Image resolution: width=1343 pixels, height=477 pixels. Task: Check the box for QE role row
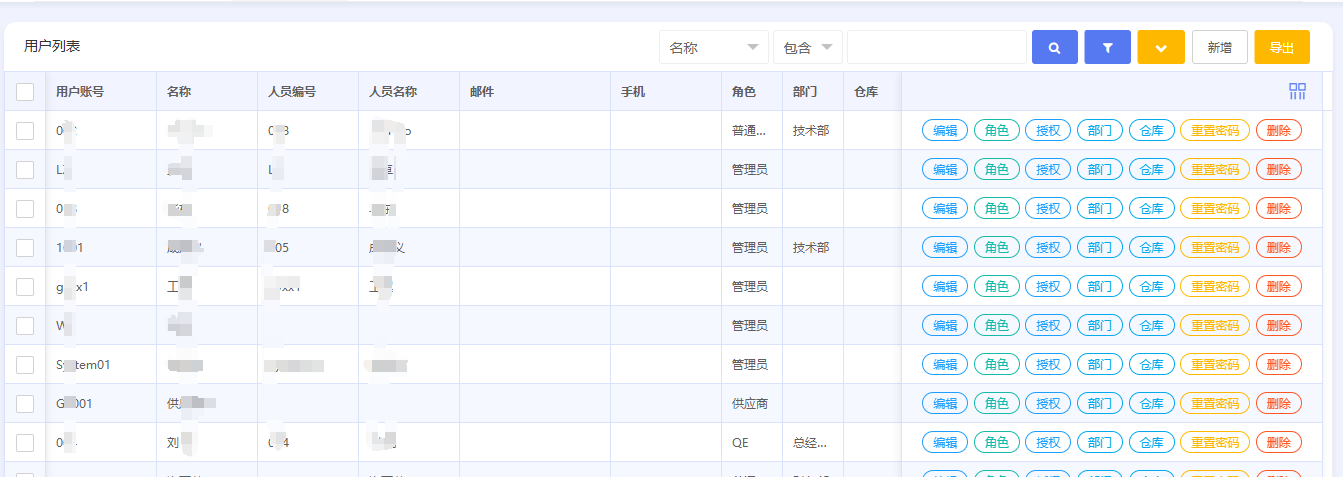[25, 443]
